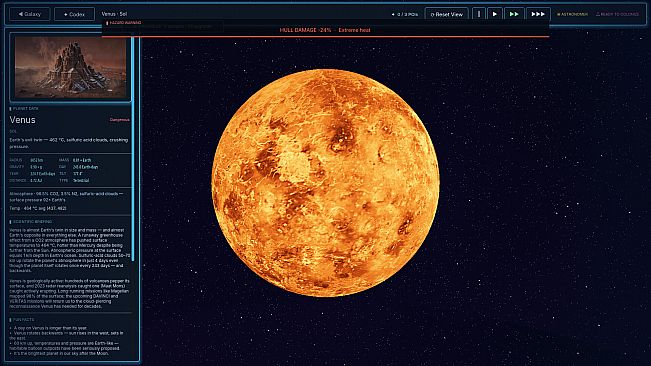Viewport: 651px width, 366px height.
Task: Click the Fun Facts section header
Action: coord(22,320)
